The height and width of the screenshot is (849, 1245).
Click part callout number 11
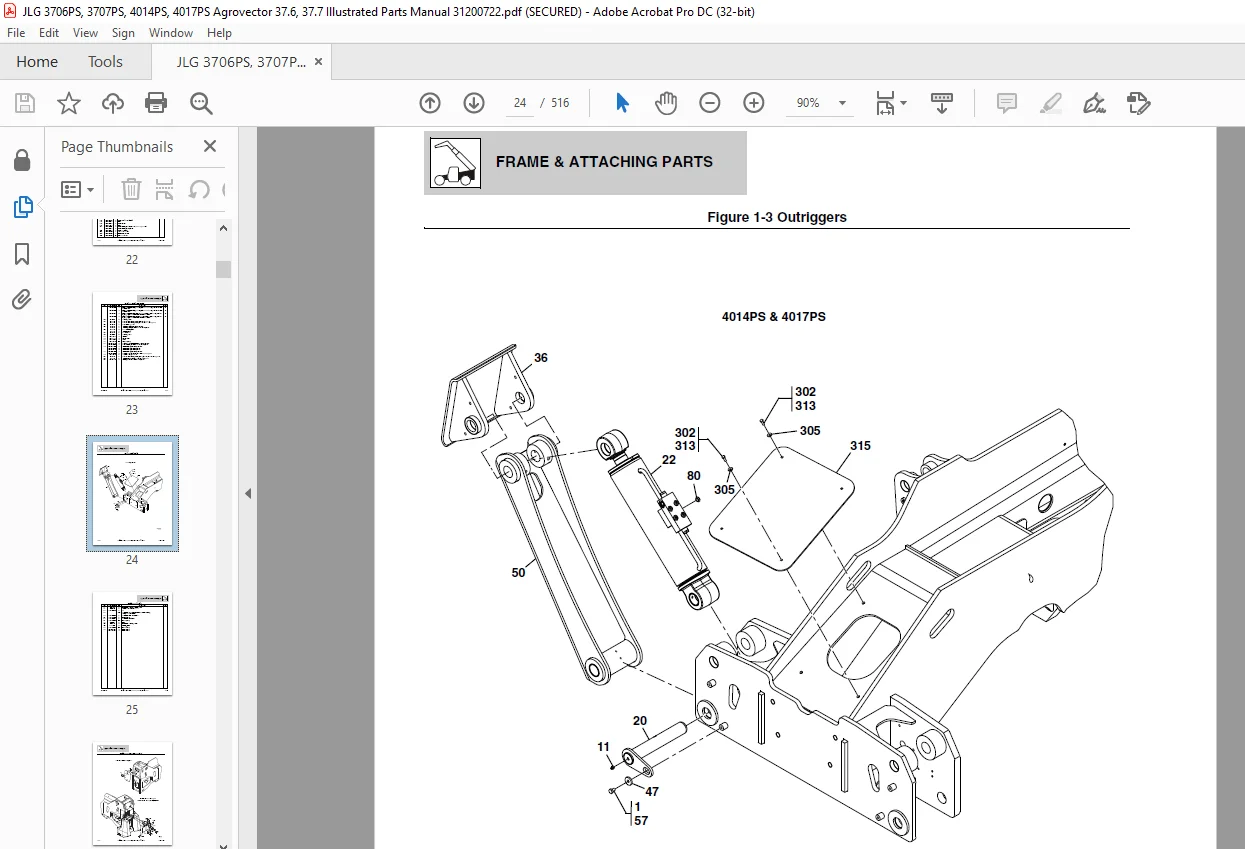(603, 747)
